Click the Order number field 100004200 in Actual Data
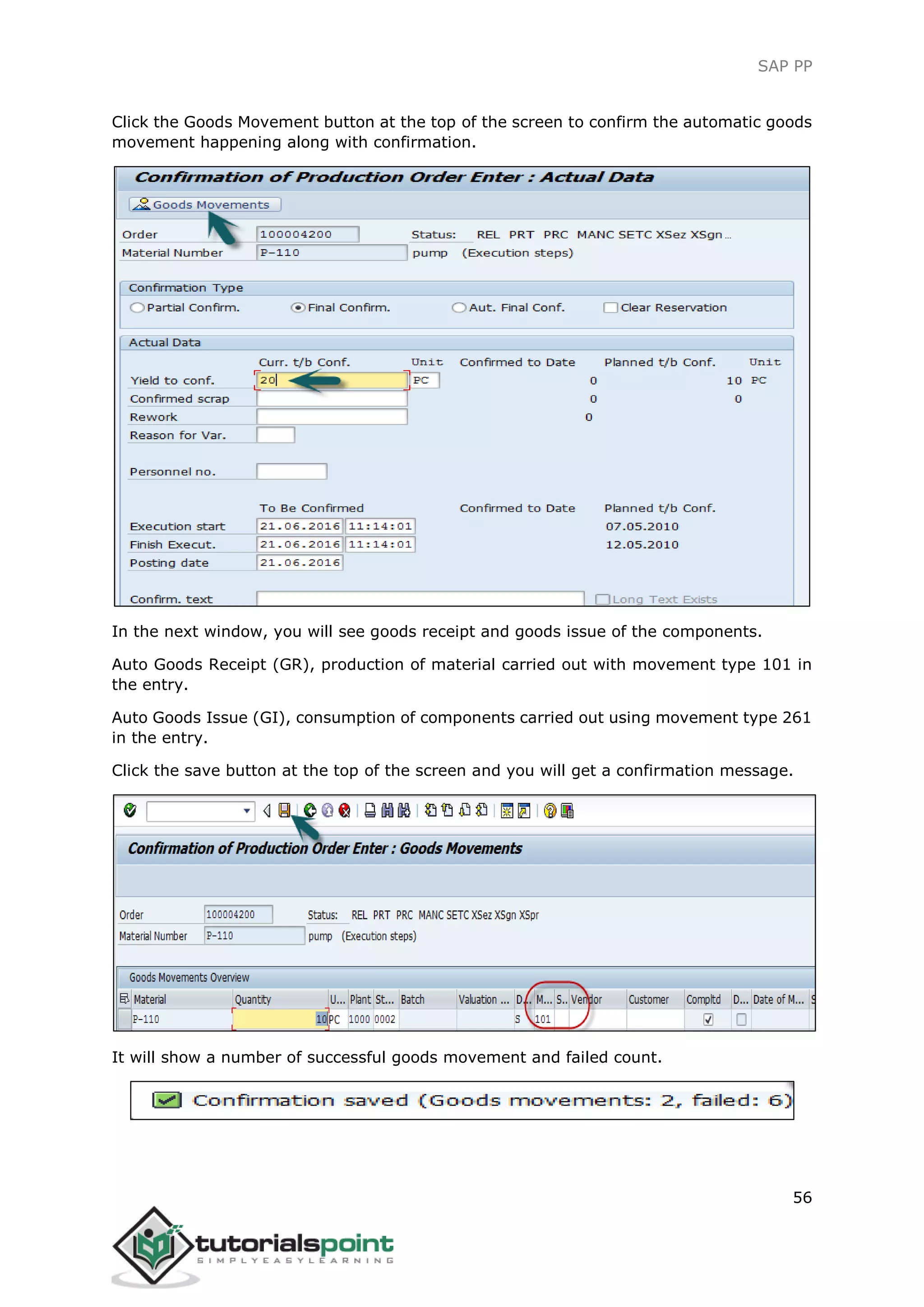Screen dimensions: 924x1307 308,234
